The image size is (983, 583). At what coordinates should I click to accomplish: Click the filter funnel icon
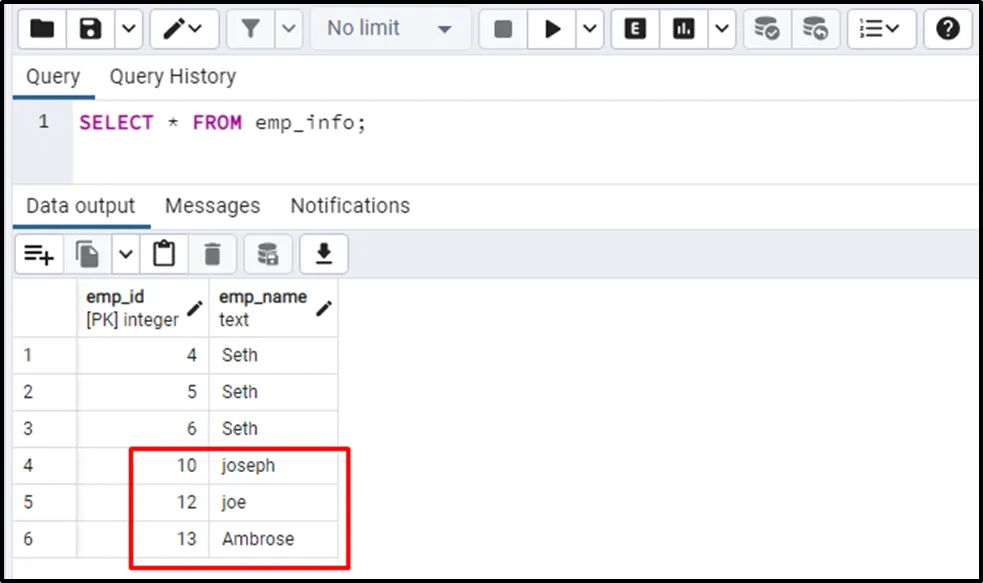(248, 29)
